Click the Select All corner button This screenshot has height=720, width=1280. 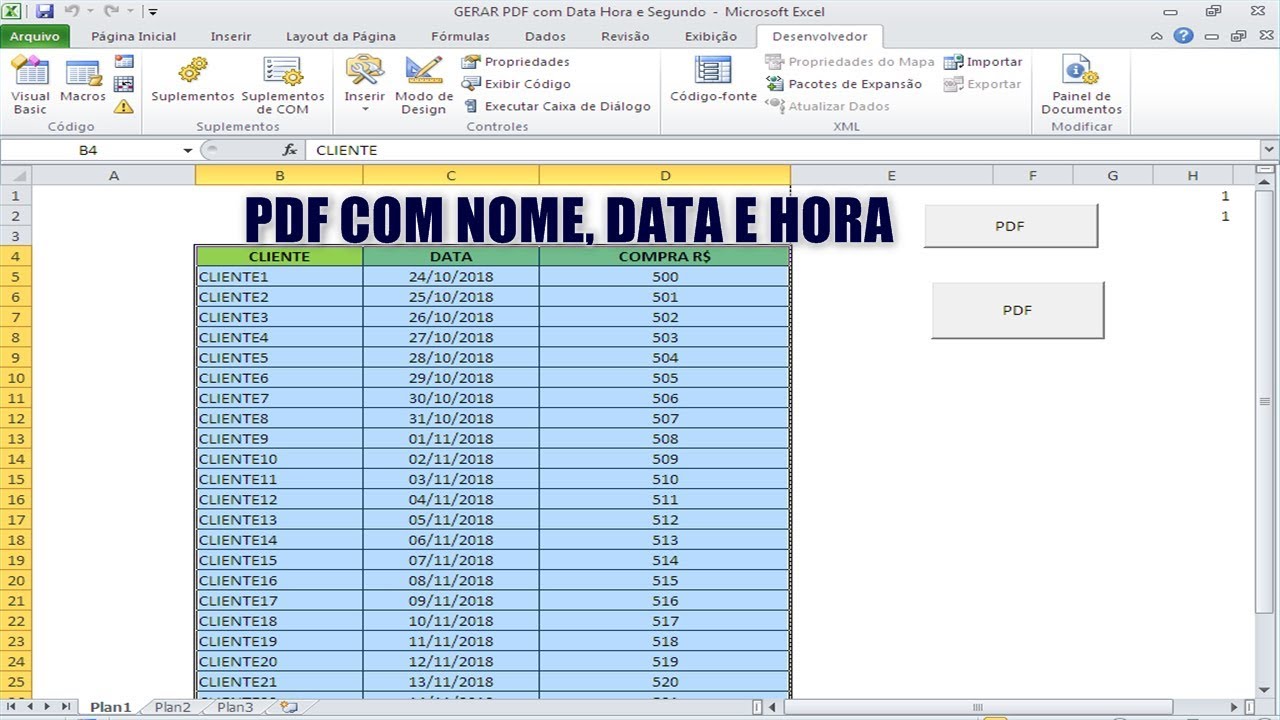tap(16, 176)
